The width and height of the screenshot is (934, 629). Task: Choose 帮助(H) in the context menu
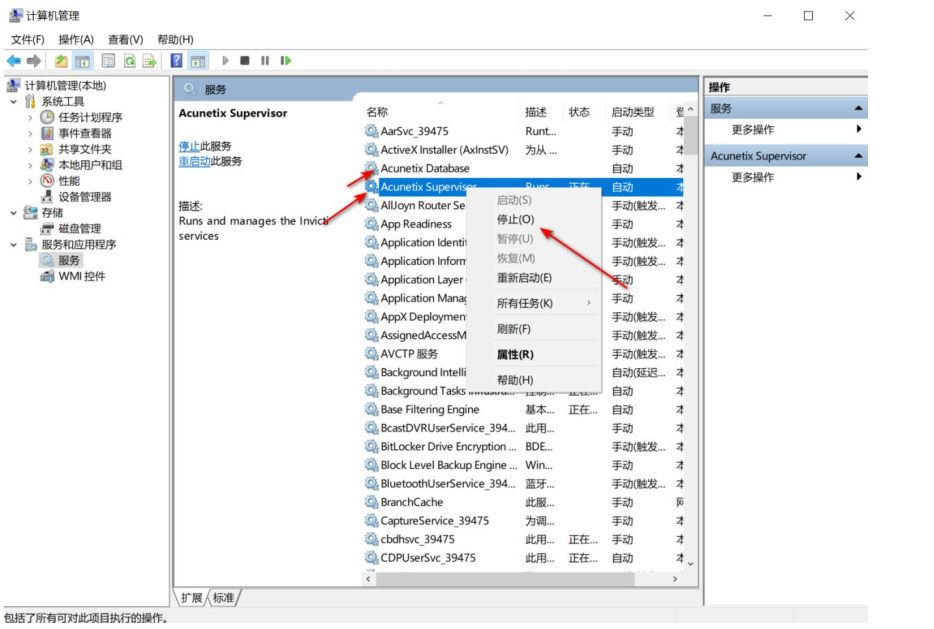pyautogui.click(x=534, y=380)
